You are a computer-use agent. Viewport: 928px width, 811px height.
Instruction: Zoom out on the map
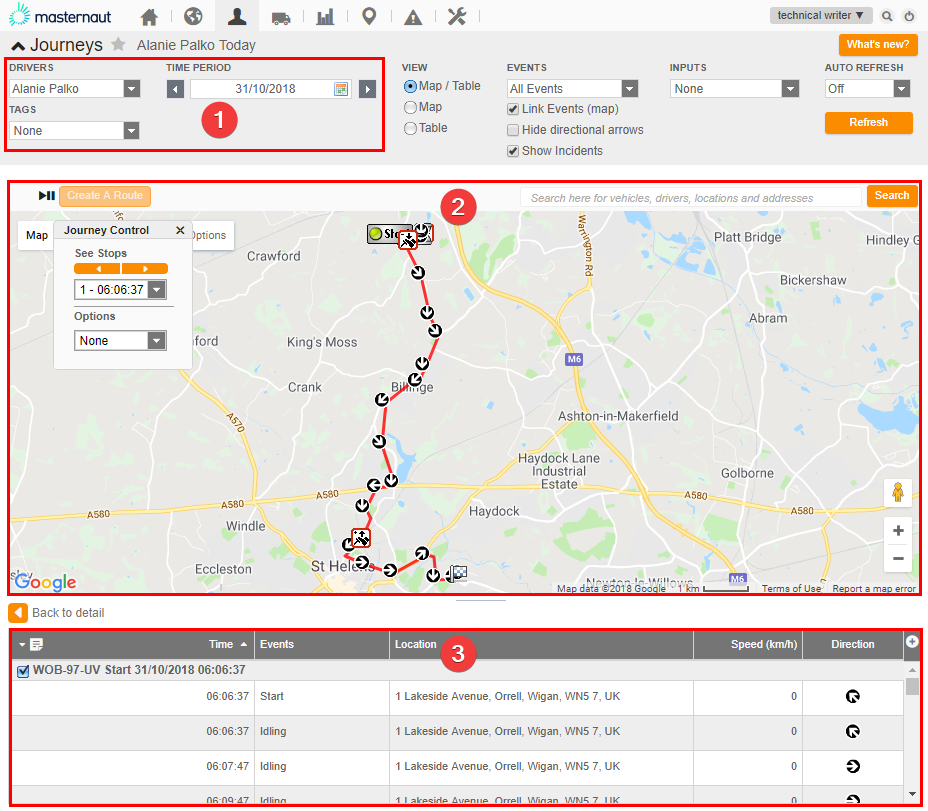898,558
